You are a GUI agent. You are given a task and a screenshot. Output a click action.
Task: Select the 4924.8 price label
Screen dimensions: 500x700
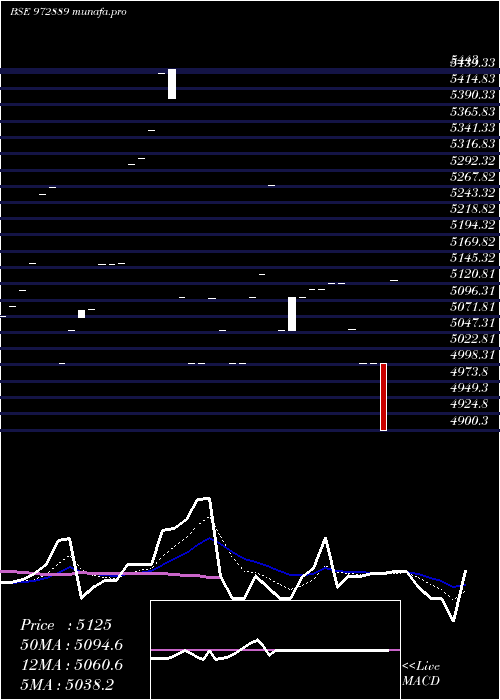(469, 404)
